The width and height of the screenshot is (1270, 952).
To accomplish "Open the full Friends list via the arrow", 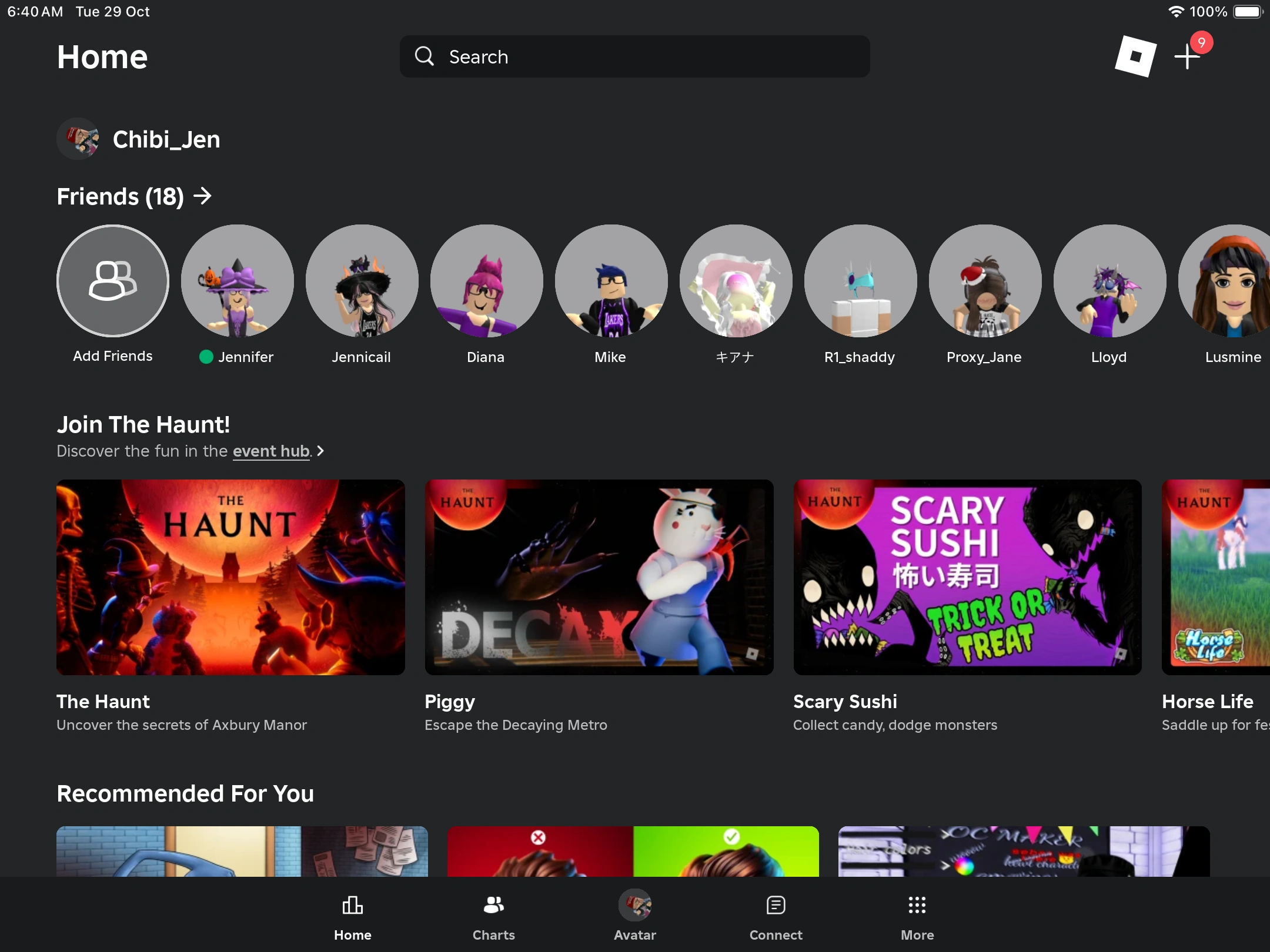I will [x=203, y=196].
